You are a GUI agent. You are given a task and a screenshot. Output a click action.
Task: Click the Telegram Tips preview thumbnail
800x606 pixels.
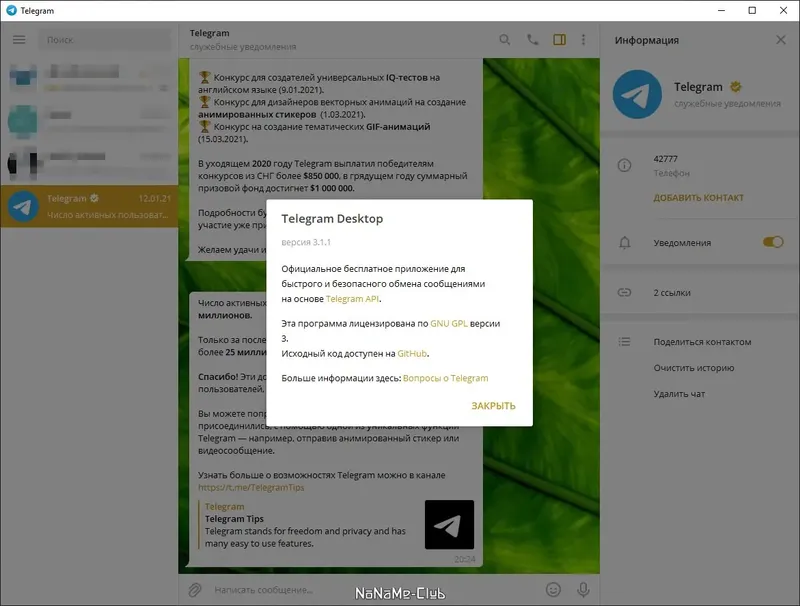coord(449,524)
